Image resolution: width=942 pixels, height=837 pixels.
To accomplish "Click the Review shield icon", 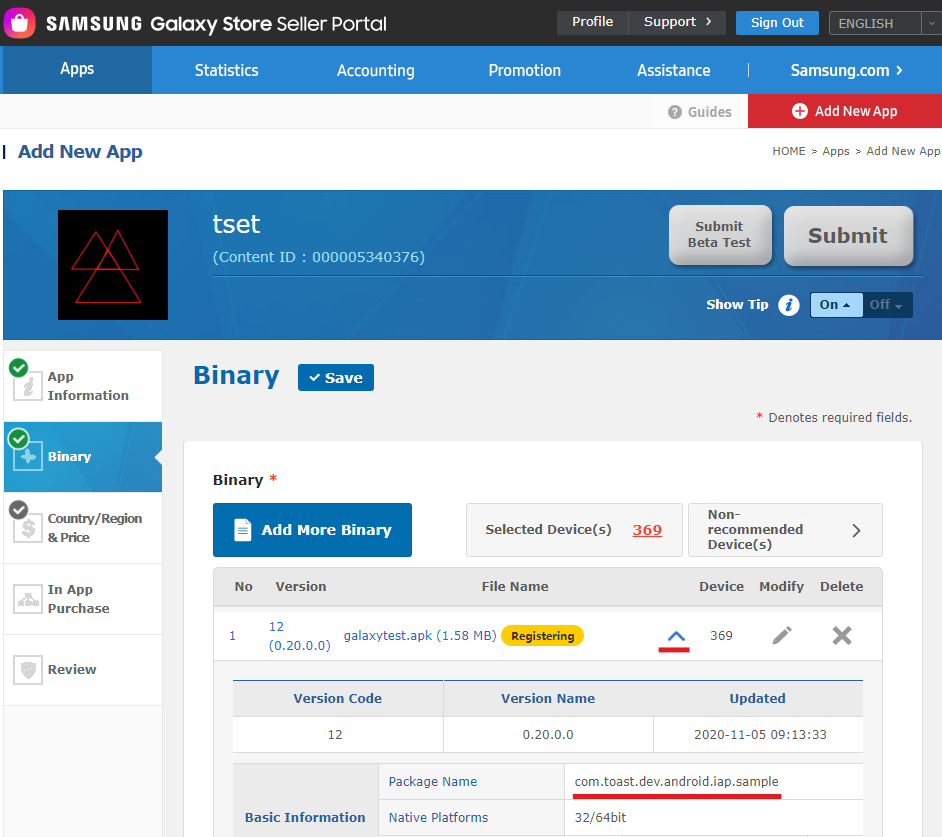I will click(28, 669).
